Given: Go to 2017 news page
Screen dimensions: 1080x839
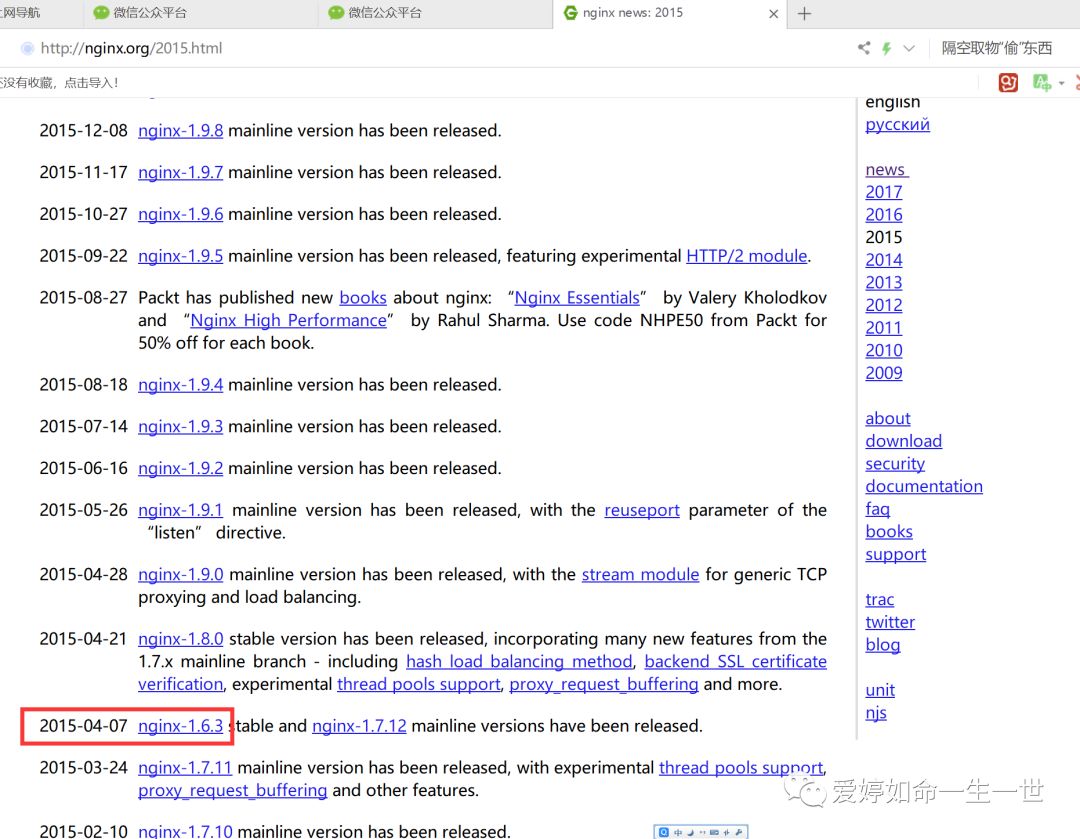Looking at the screenshot, I should [884, 192].
